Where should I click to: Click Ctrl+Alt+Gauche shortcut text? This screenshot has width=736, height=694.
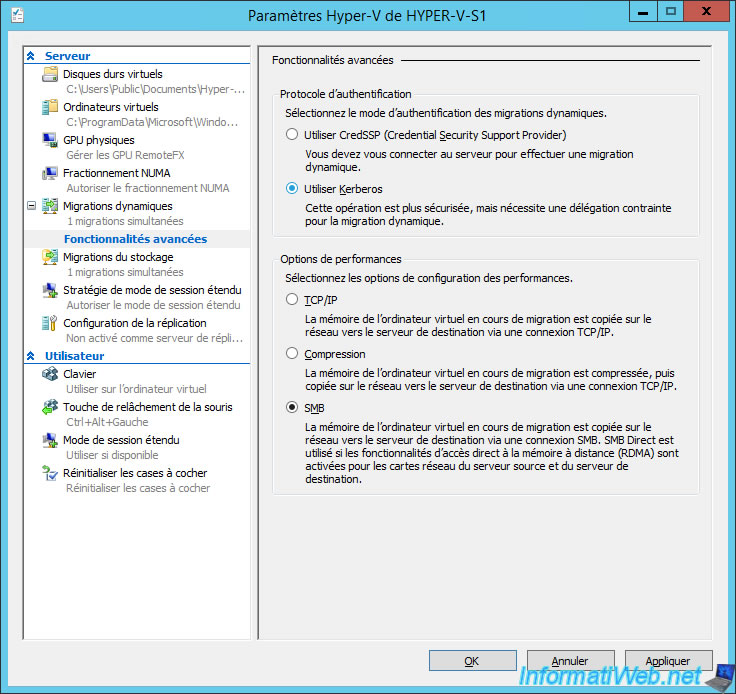point(107,422)
